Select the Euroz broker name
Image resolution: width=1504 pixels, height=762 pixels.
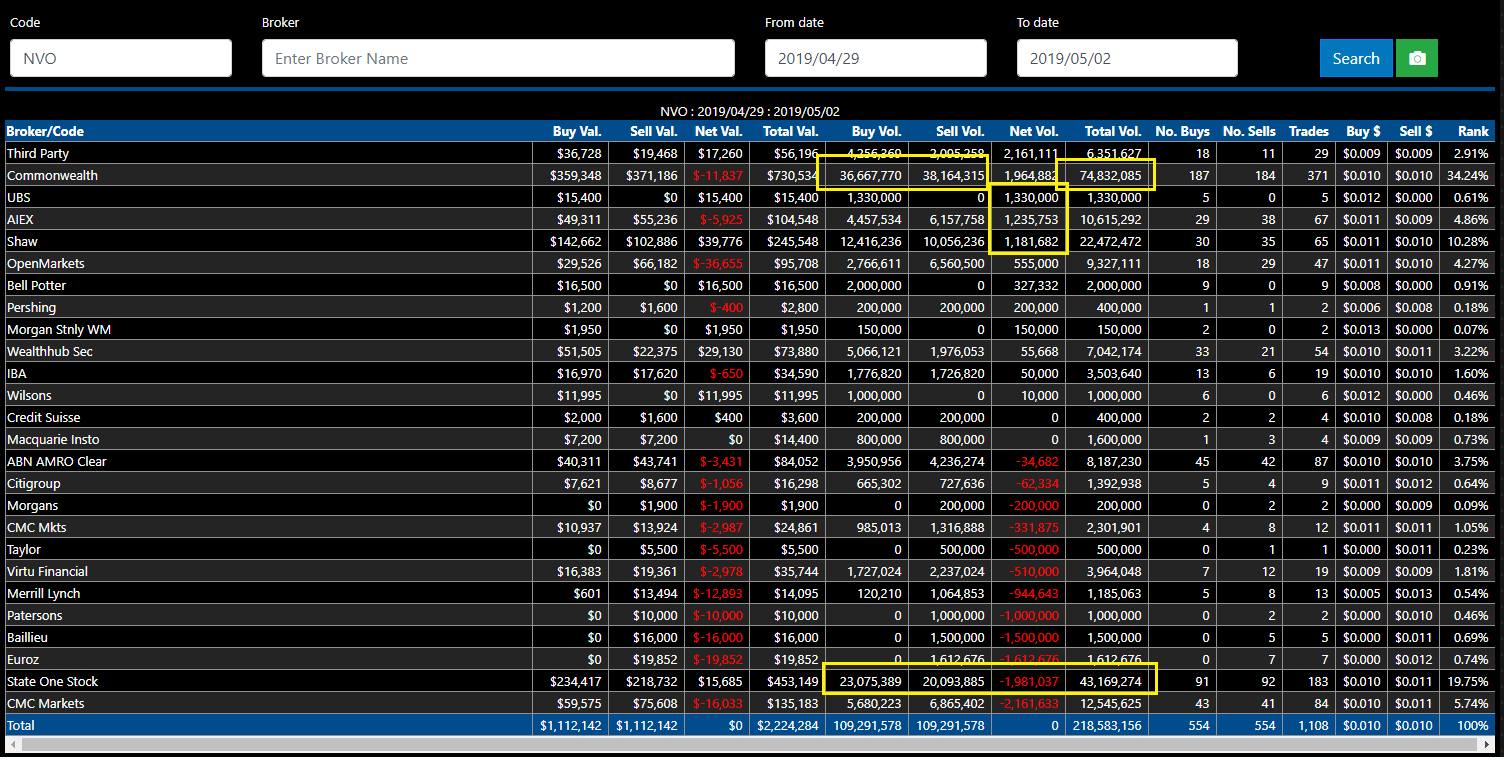click(24, 659)
